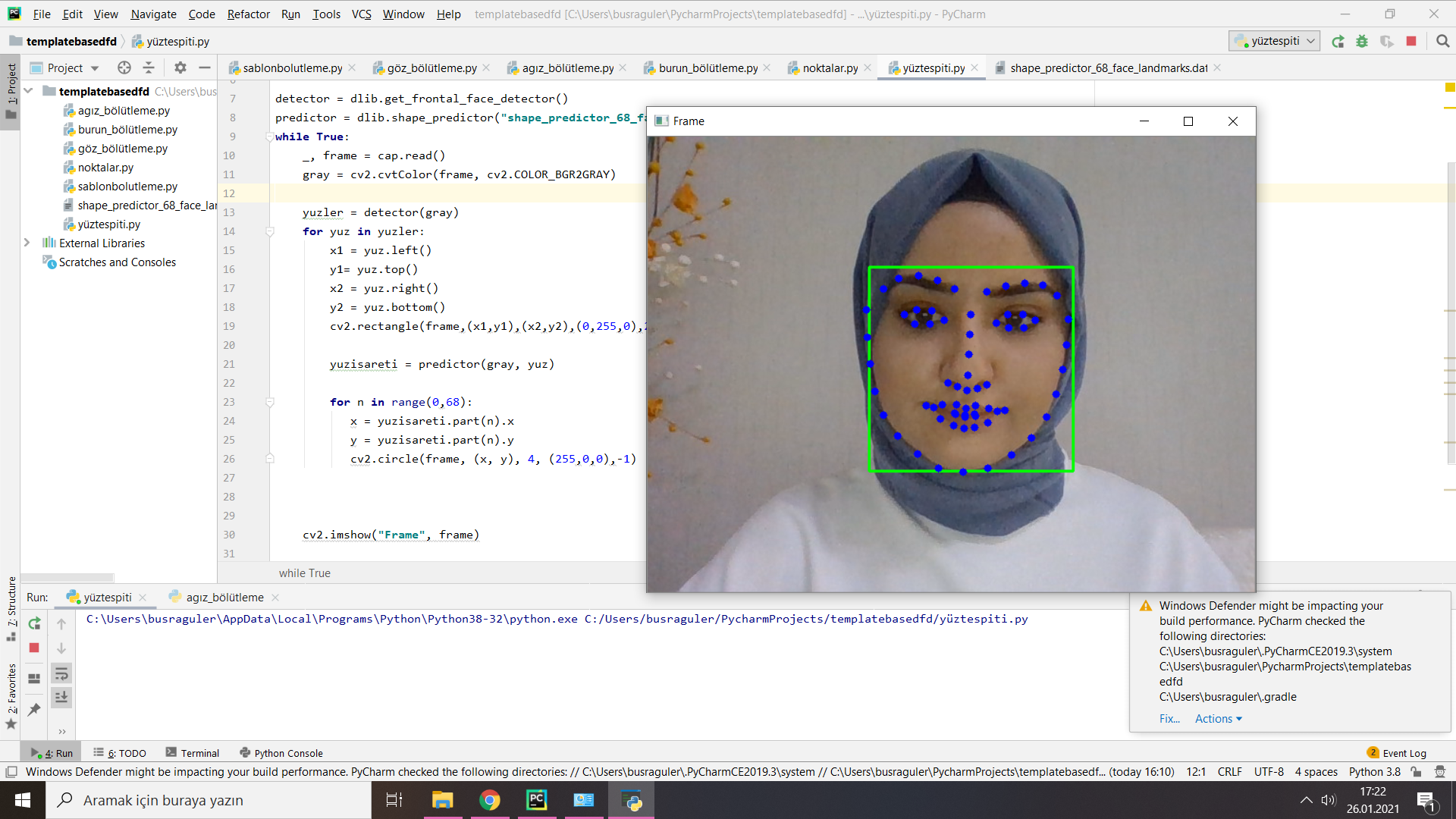Open the Debug tool in the top toolbar
This screenshot has height=819, width=1456.
(x=1362, y=41)
